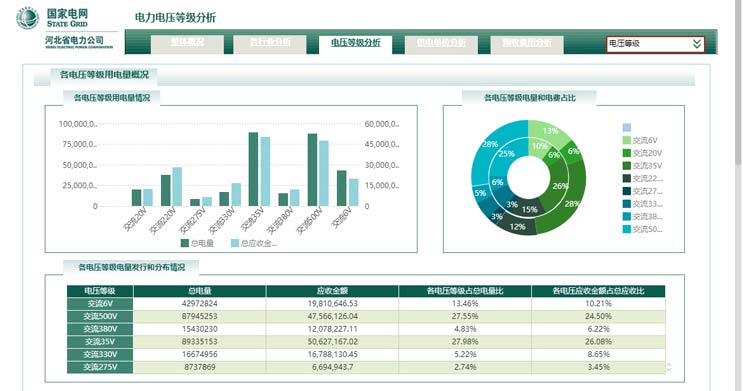Click the 各电压等级占总电量比 column header
743x391 pixels.
pyautogui.click(x=465, y=291)
